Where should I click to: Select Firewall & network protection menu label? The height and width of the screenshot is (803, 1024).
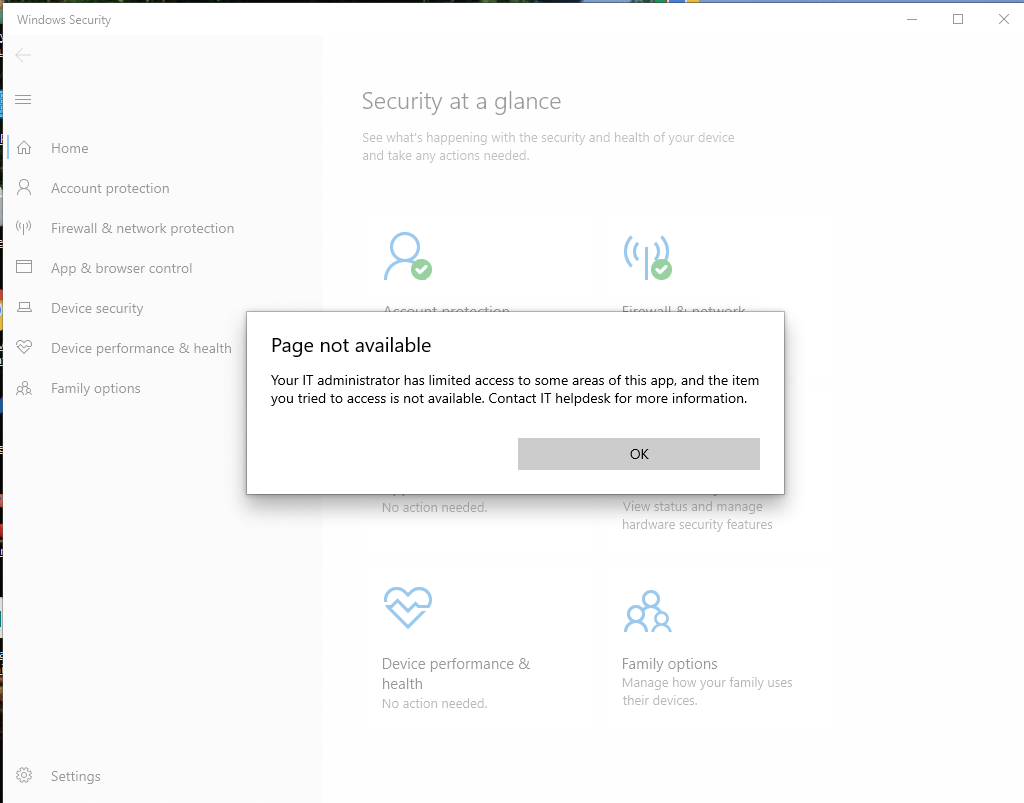142,228
